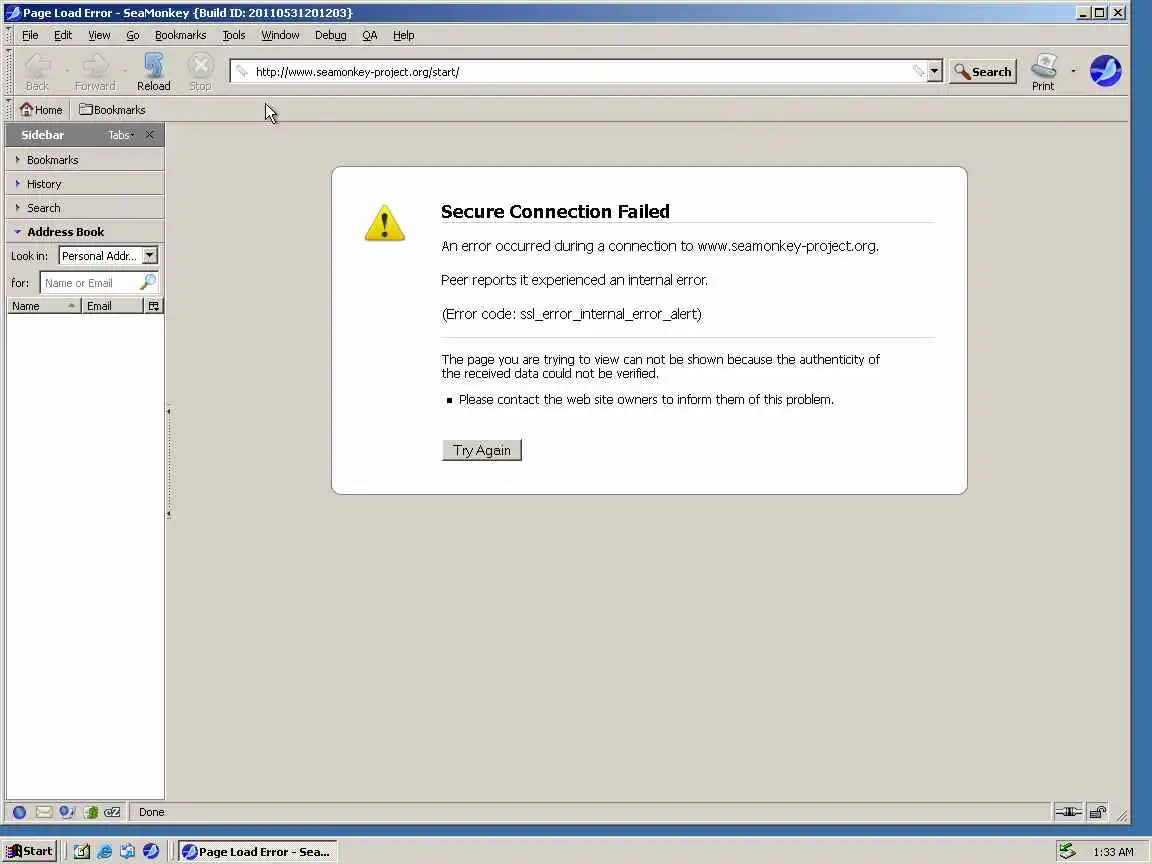Screen dimensions: 1152x864
Task: Open the Look in address book dropdown
Action: 108,256
